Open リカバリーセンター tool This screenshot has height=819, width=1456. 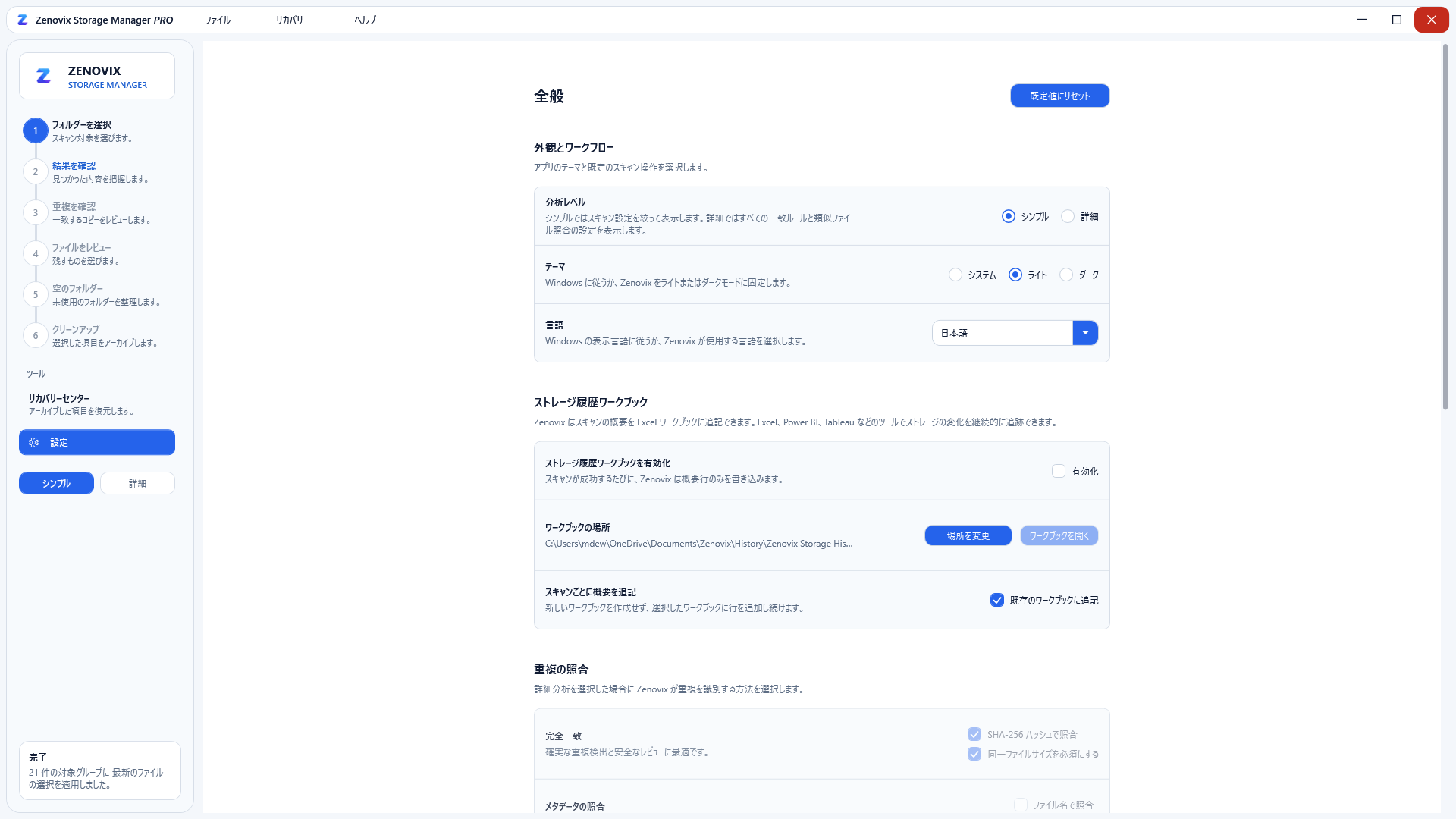coord(81,405)
